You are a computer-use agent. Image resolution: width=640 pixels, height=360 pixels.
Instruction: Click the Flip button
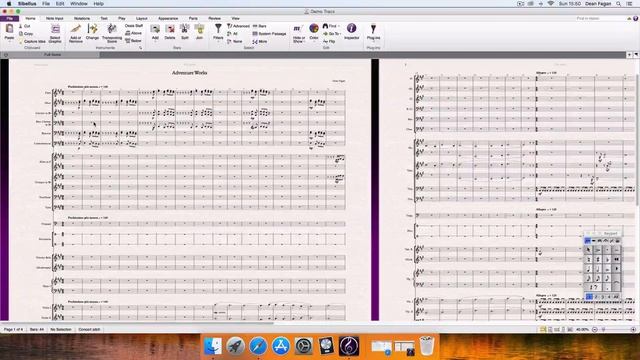click(x=329, y=41)
